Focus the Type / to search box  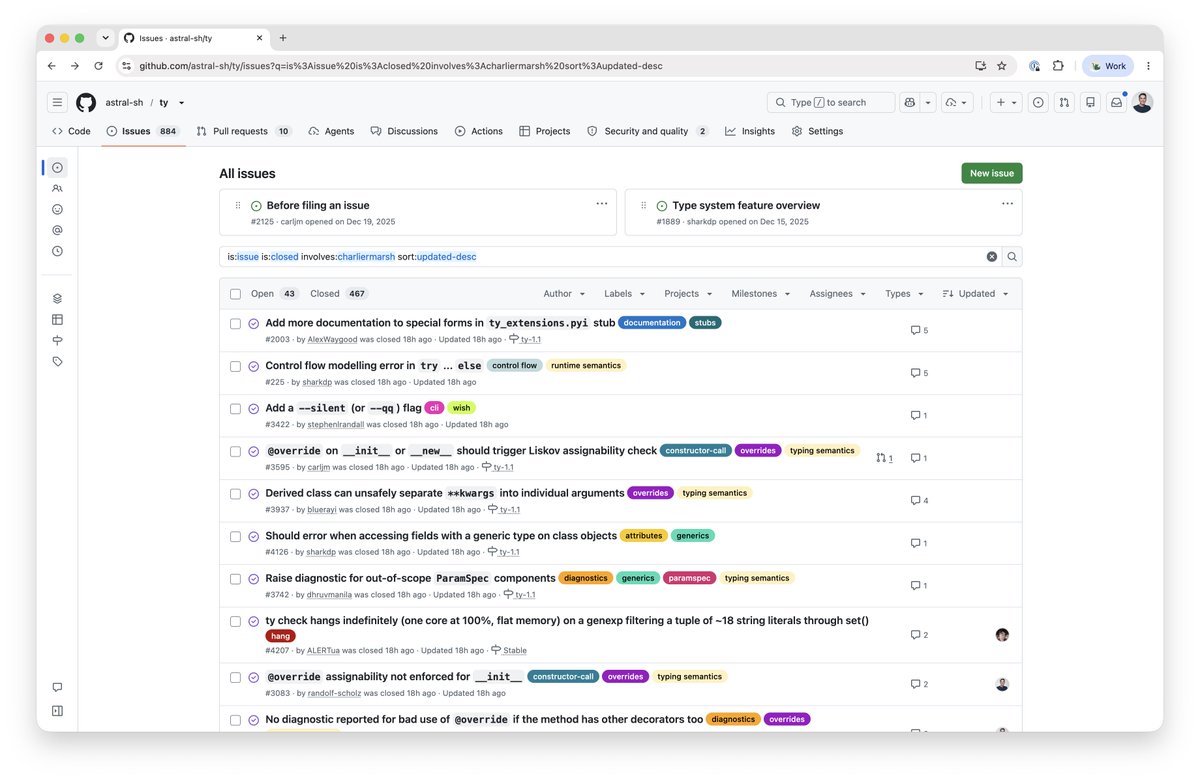point(831,102)
